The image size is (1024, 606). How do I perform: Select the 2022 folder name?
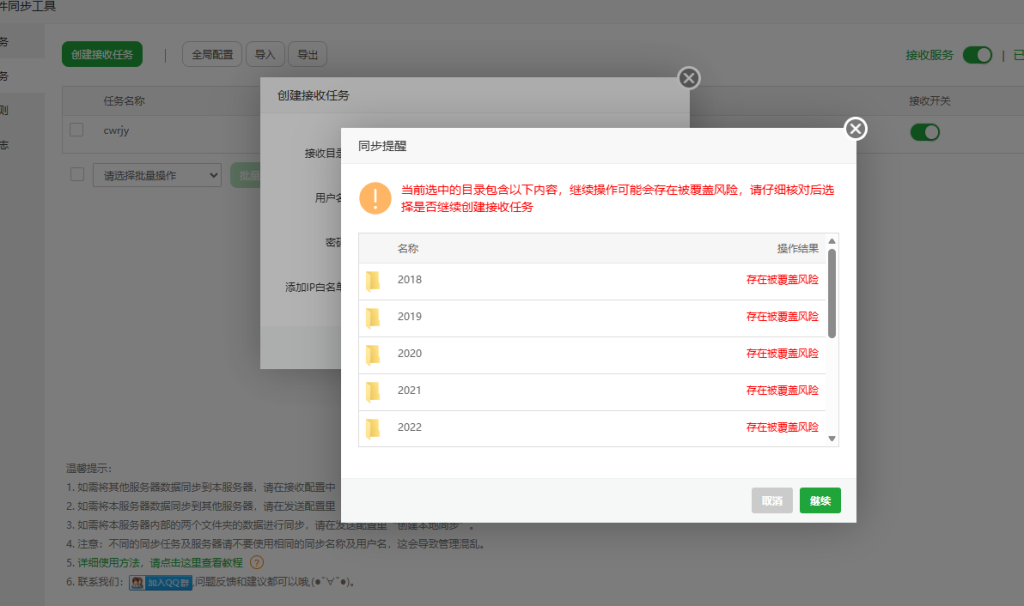409,427
